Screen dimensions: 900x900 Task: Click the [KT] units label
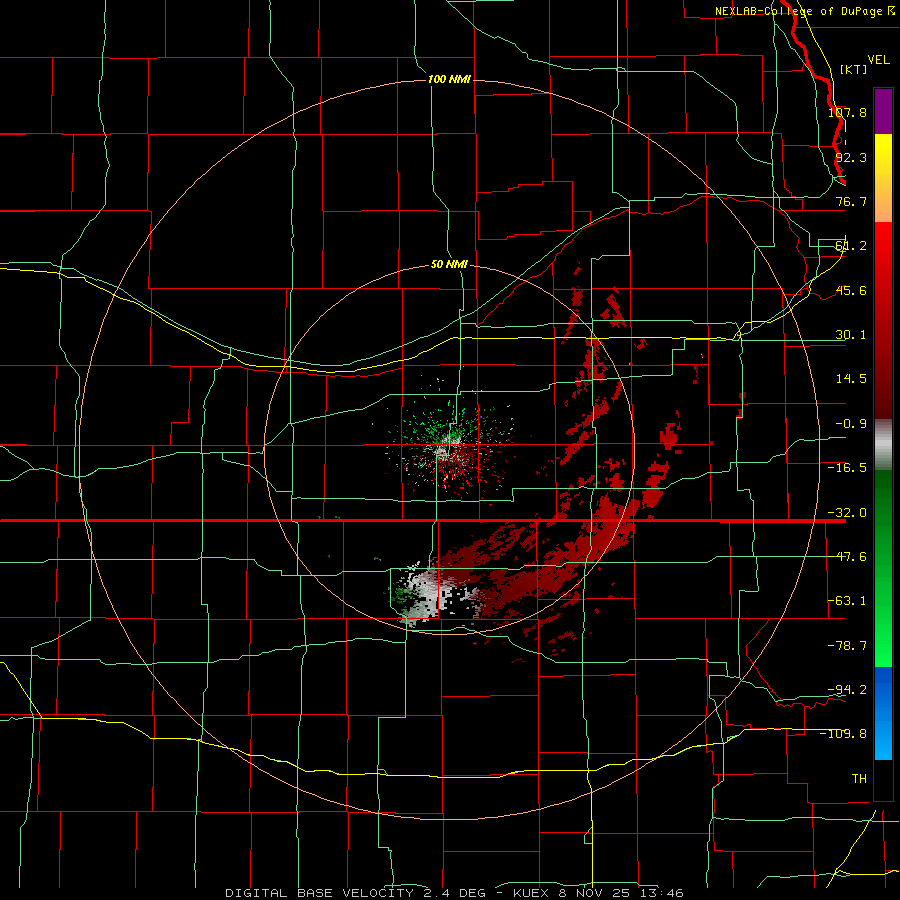(854, 69)
